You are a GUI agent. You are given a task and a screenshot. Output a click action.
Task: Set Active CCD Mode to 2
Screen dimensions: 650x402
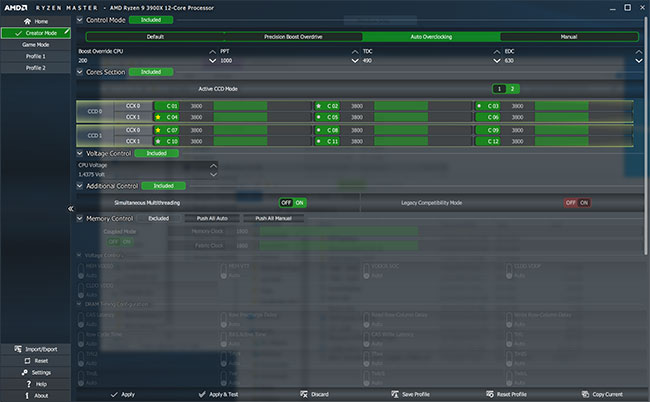[512, 89]
